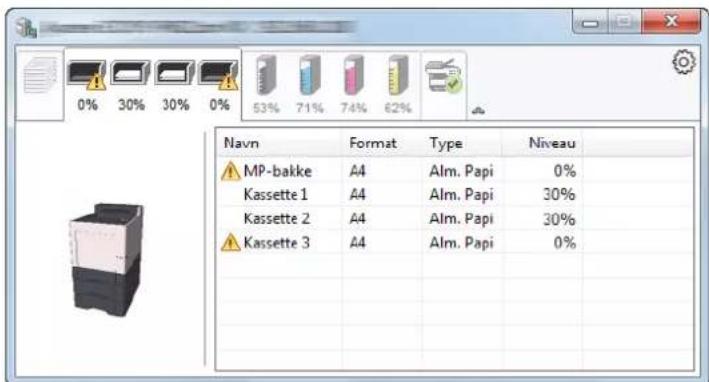Click the Format column header

coord(383,143)
